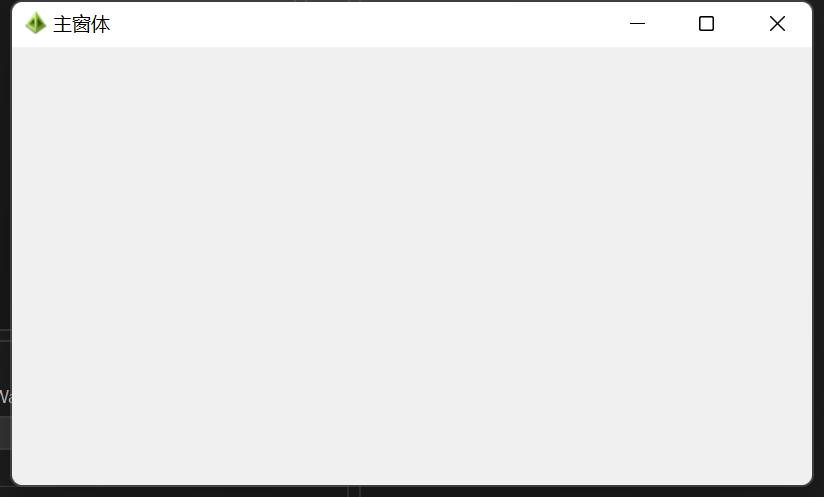Click the green pyramid application icon
The image size is (824, 497).
click(x=36, y=23)
